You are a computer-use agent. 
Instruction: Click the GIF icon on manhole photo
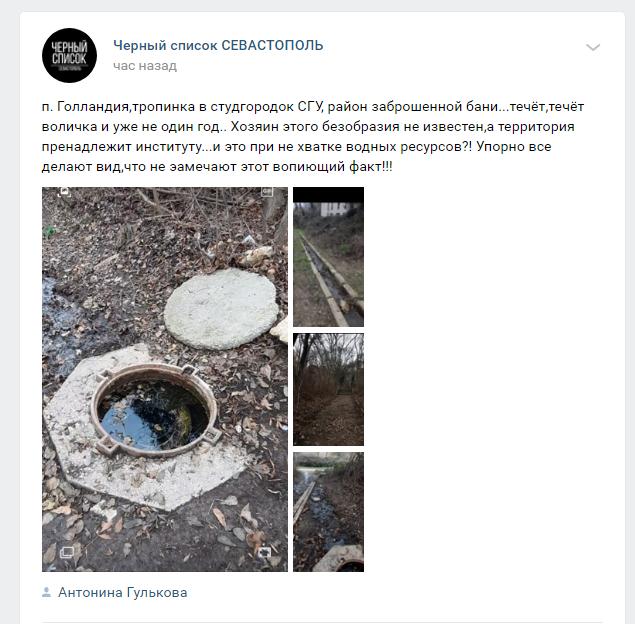pos(267,192)
